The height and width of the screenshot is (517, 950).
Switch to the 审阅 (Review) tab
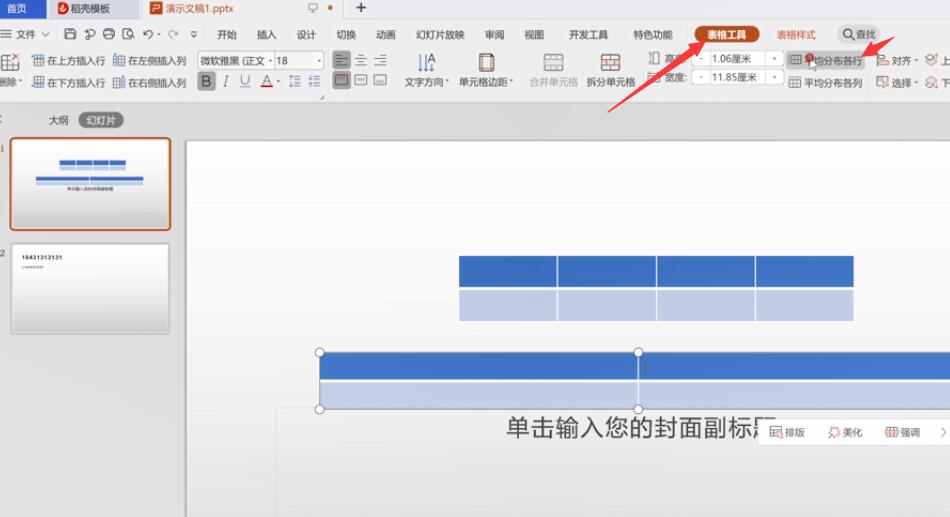point(494,35)
